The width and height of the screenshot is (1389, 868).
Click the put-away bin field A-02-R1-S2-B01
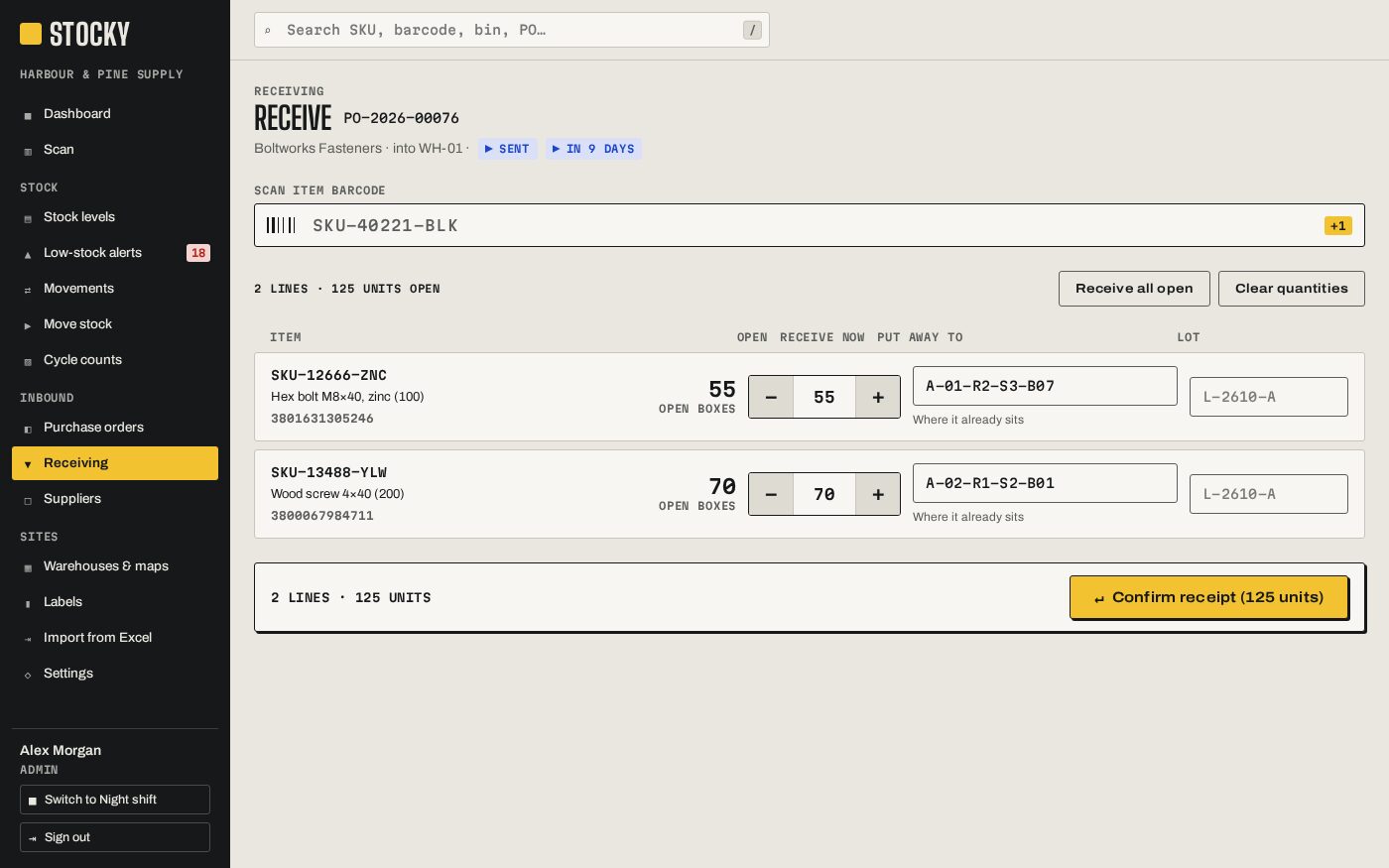coord(1045,483)
